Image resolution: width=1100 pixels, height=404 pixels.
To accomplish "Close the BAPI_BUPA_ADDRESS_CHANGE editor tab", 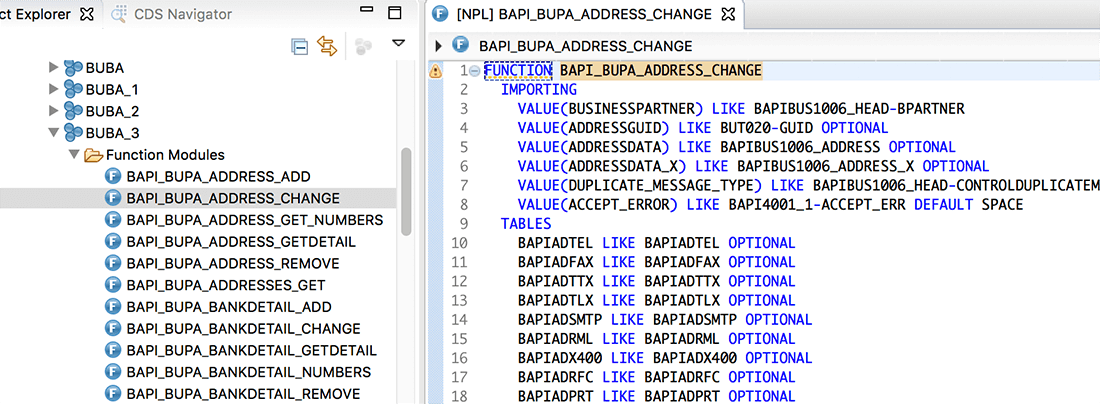I will tap(728, 14).
